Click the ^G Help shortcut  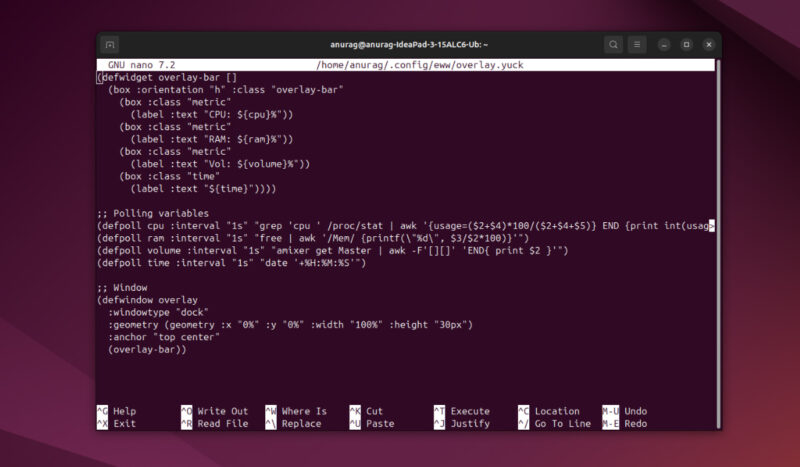pos(116,411)
